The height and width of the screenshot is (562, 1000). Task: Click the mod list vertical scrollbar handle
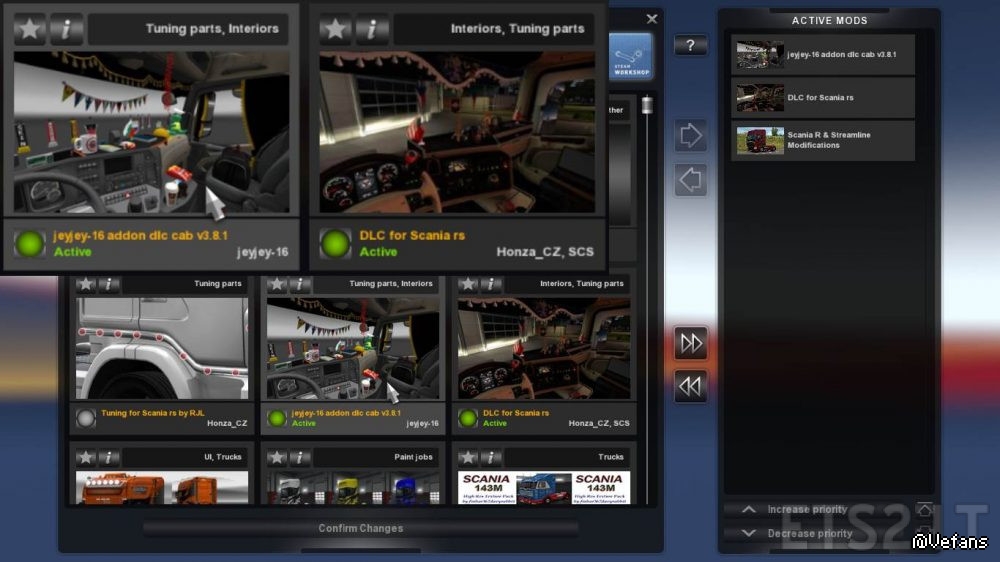pyautogui.click(x=647, y=105)
